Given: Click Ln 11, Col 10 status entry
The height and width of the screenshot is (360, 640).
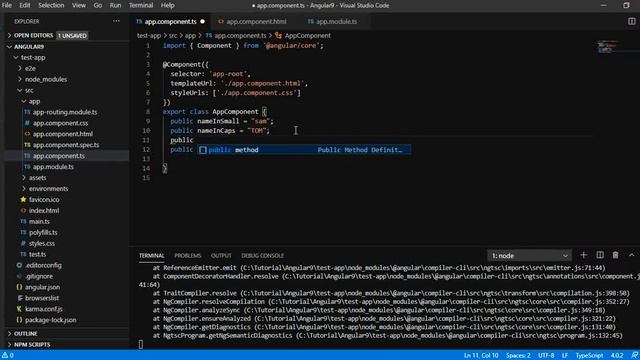Looking at the screenshot, I should point(481,355).
